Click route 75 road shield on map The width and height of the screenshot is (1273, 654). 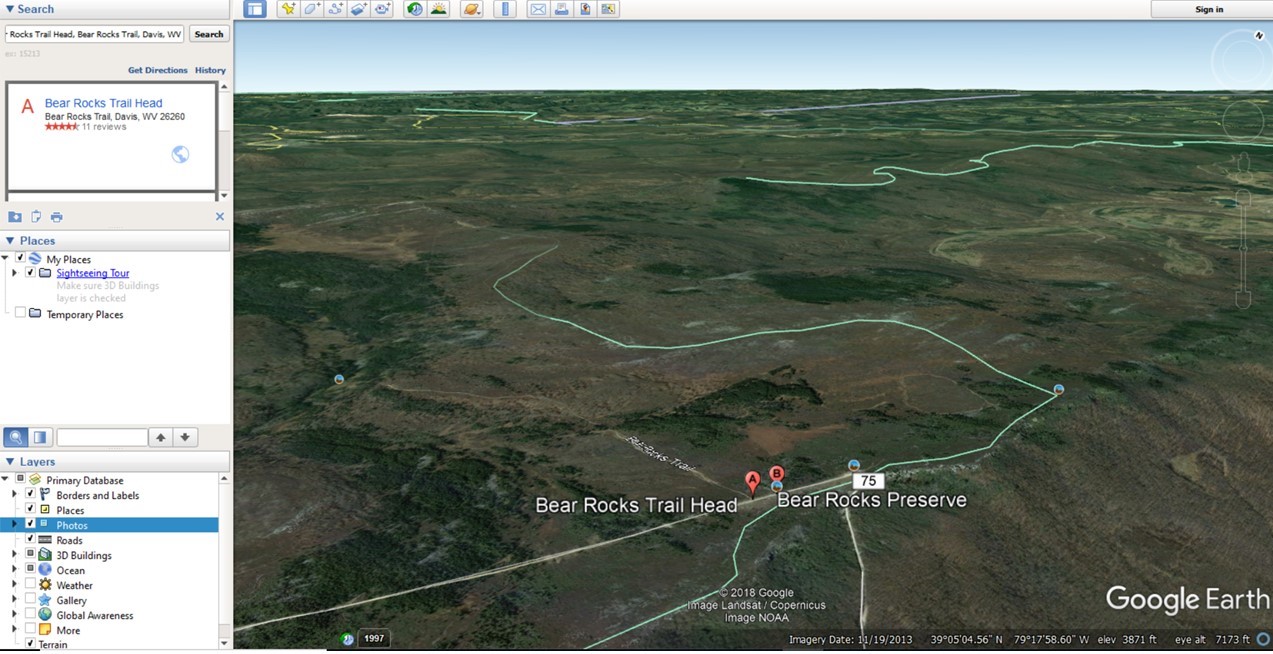[867, 481]
